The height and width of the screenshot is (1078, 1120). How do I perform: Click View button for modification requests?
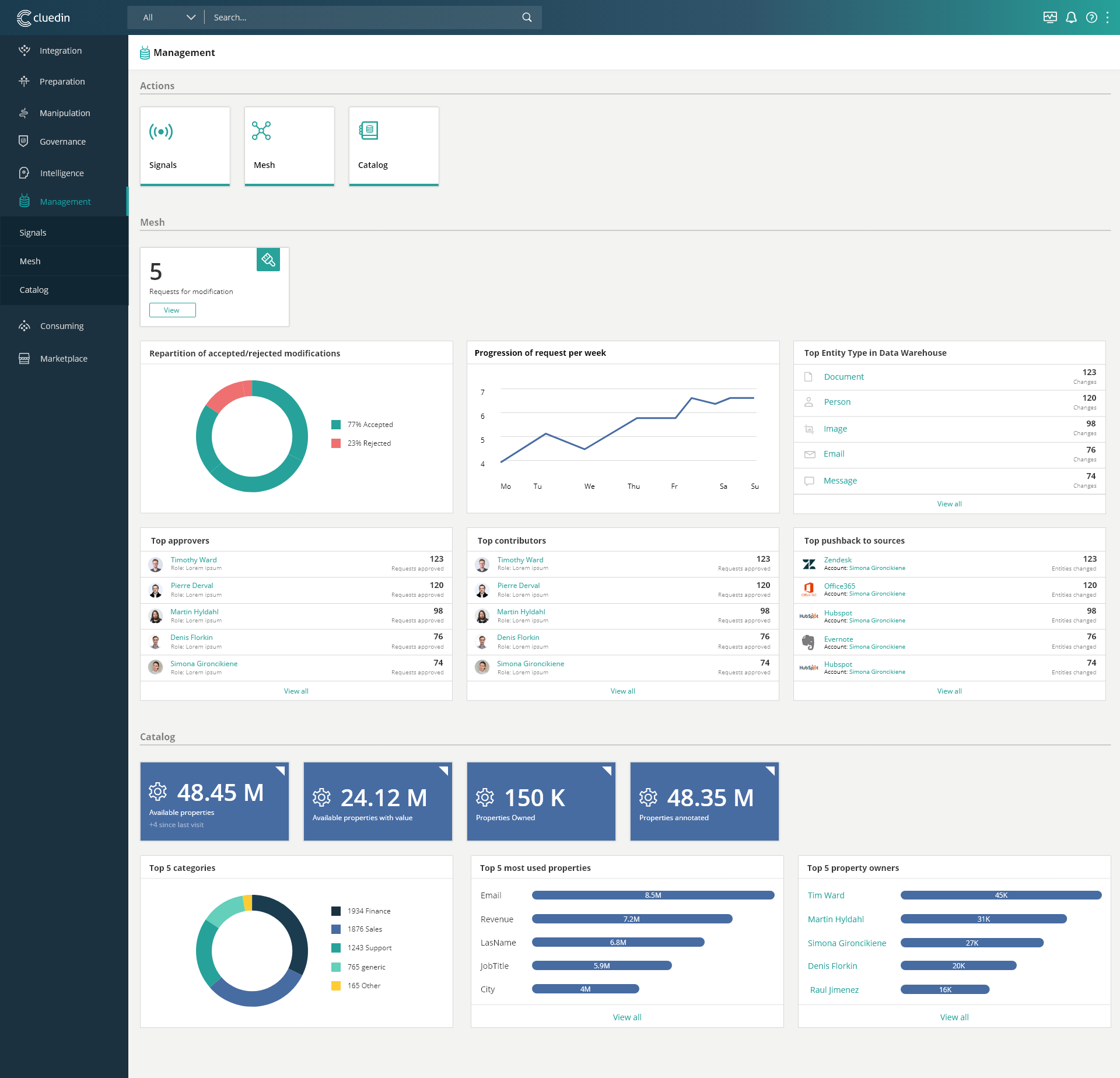pos(172,310)
